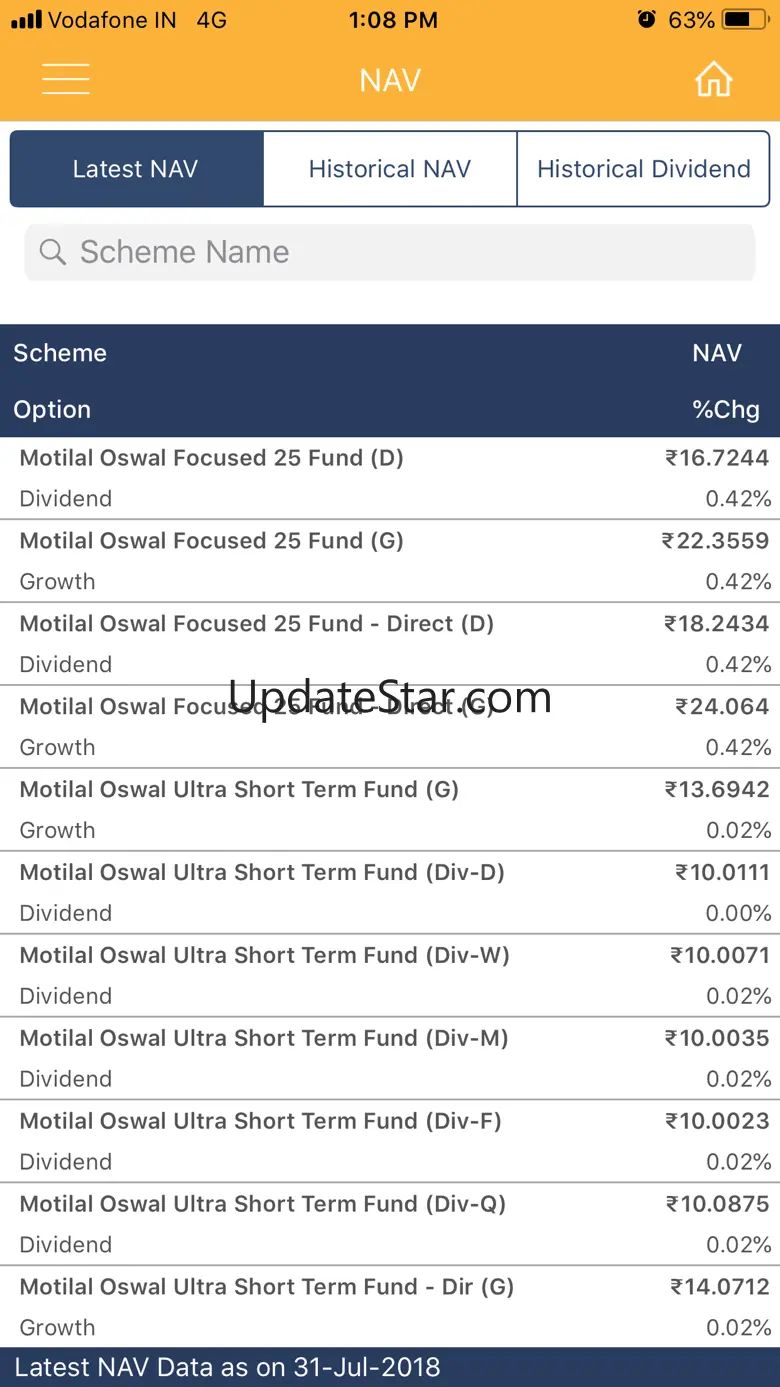
Task: Tap the alarm clock status icon
Action: [646, 19]
